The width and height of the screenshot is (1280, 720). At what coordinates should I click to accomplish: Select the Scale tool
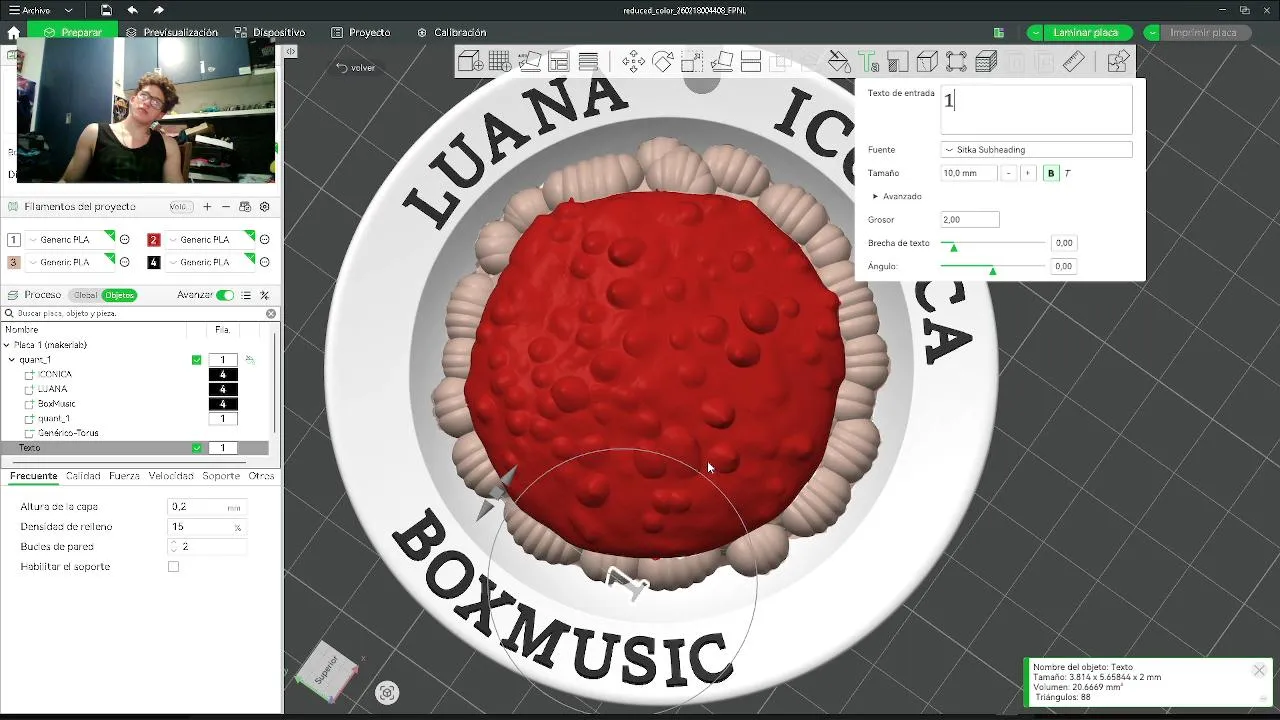(692, 62)
